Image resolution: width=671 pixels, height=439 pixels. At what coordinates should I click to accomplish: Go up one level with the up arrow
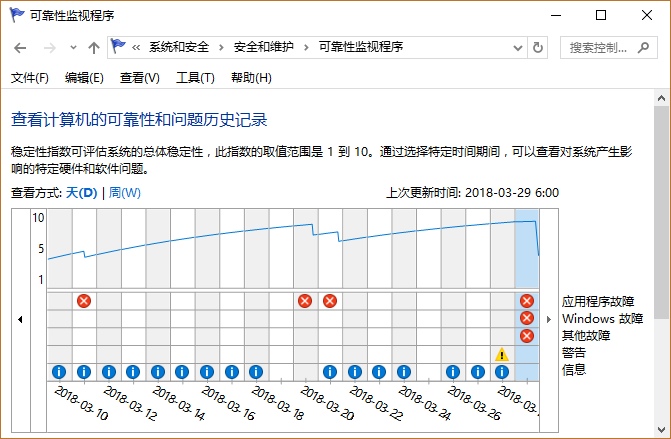click(x=94, y=47)
